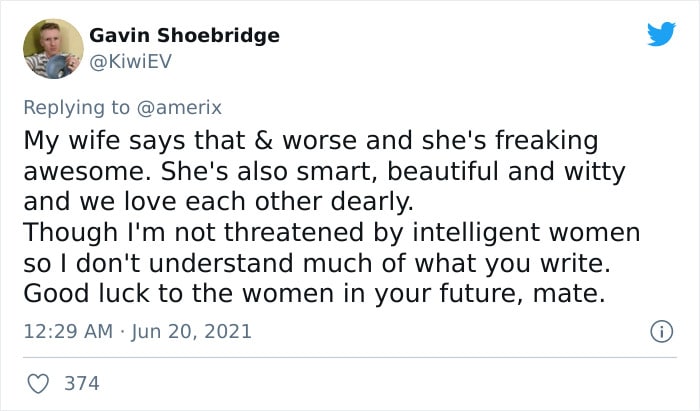Screen dimensions: 700x411
Task: Open Gavin Shoebridge's profile picture
Action: coord(53,49)
